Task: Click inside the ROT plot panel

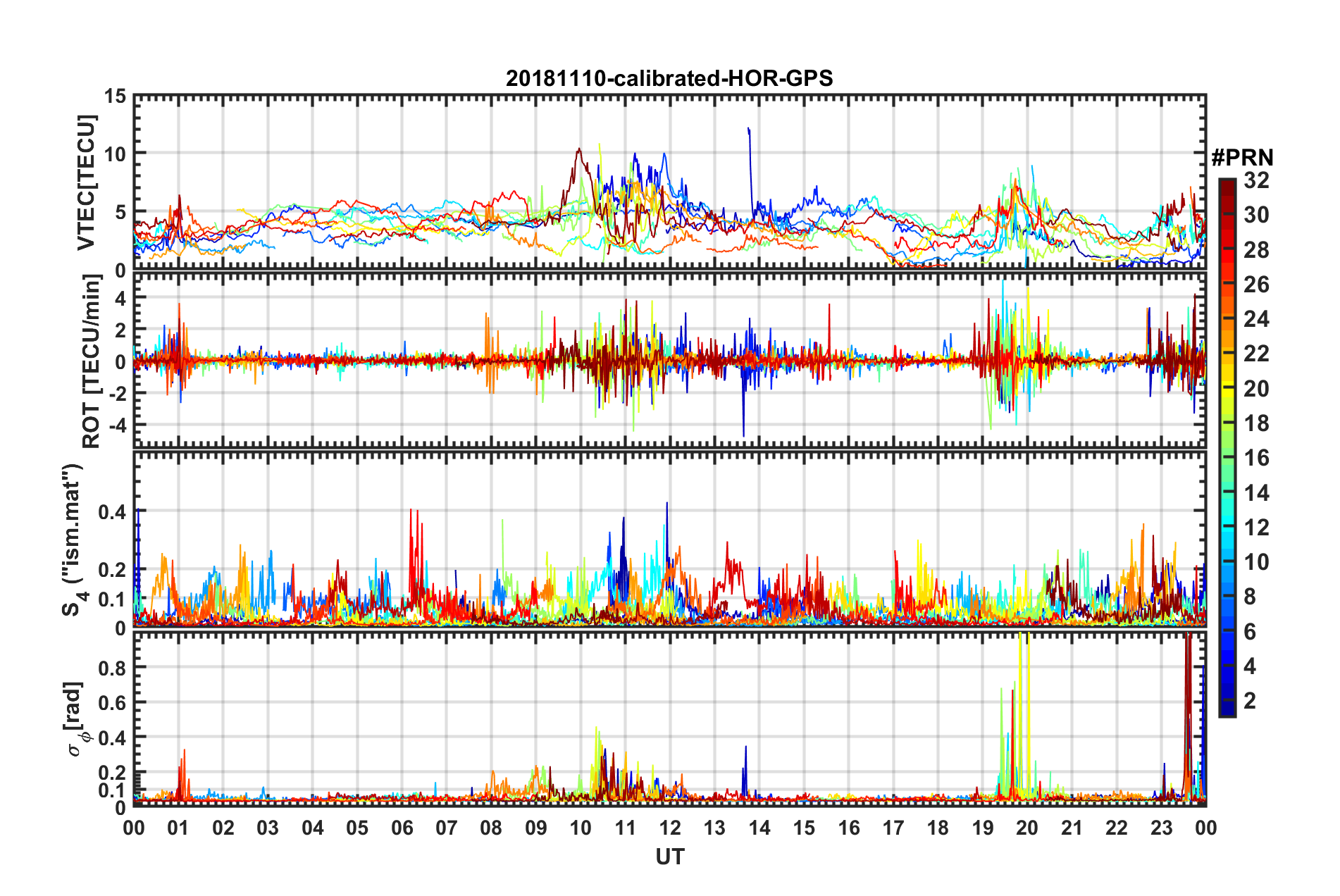Action: [670, 360]
